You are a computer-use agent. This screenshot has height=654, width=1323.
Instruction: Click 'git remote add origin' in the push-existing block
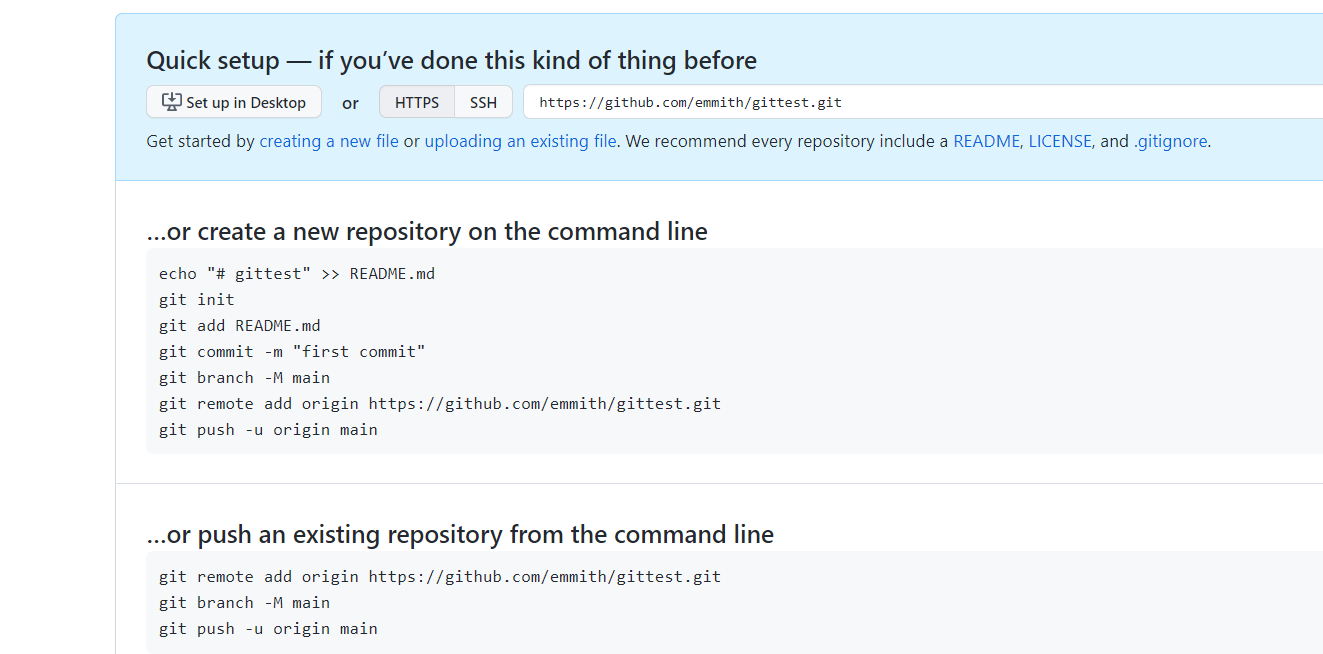(x=440, y=576)
